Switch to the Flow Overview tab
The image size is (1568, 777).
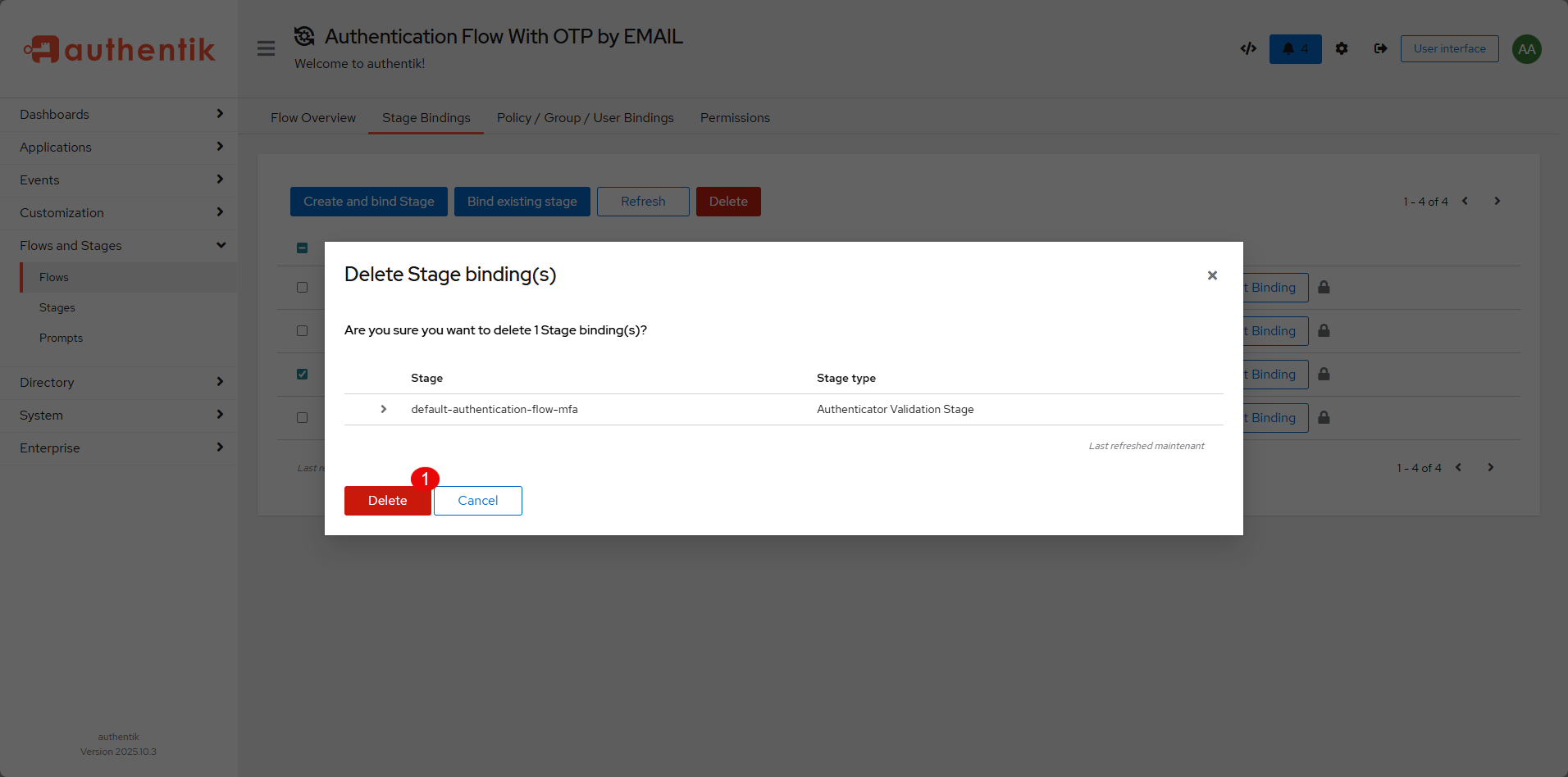click(x=313, y=118)
